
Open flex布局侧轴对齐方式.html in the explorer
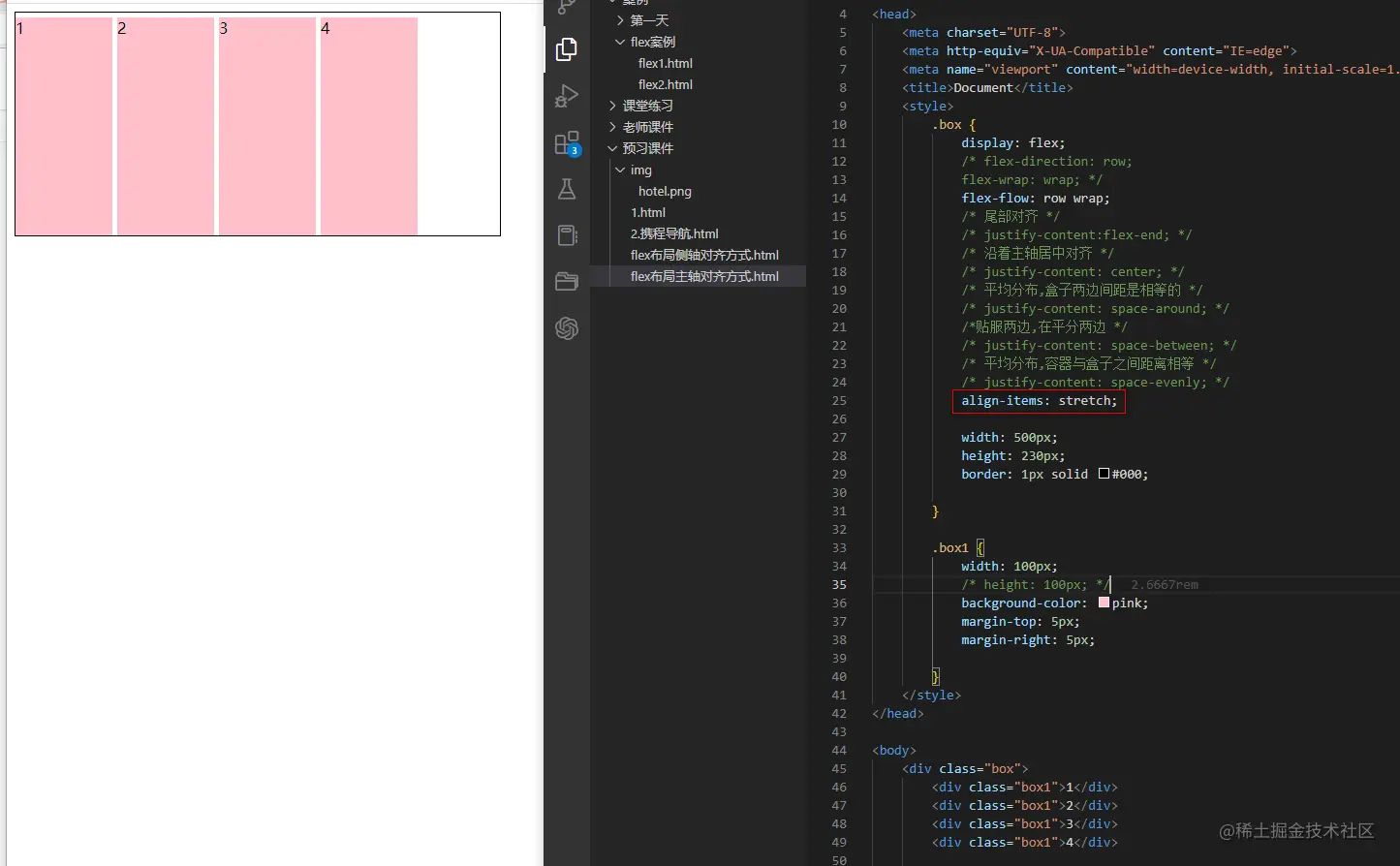coord(704,255)
